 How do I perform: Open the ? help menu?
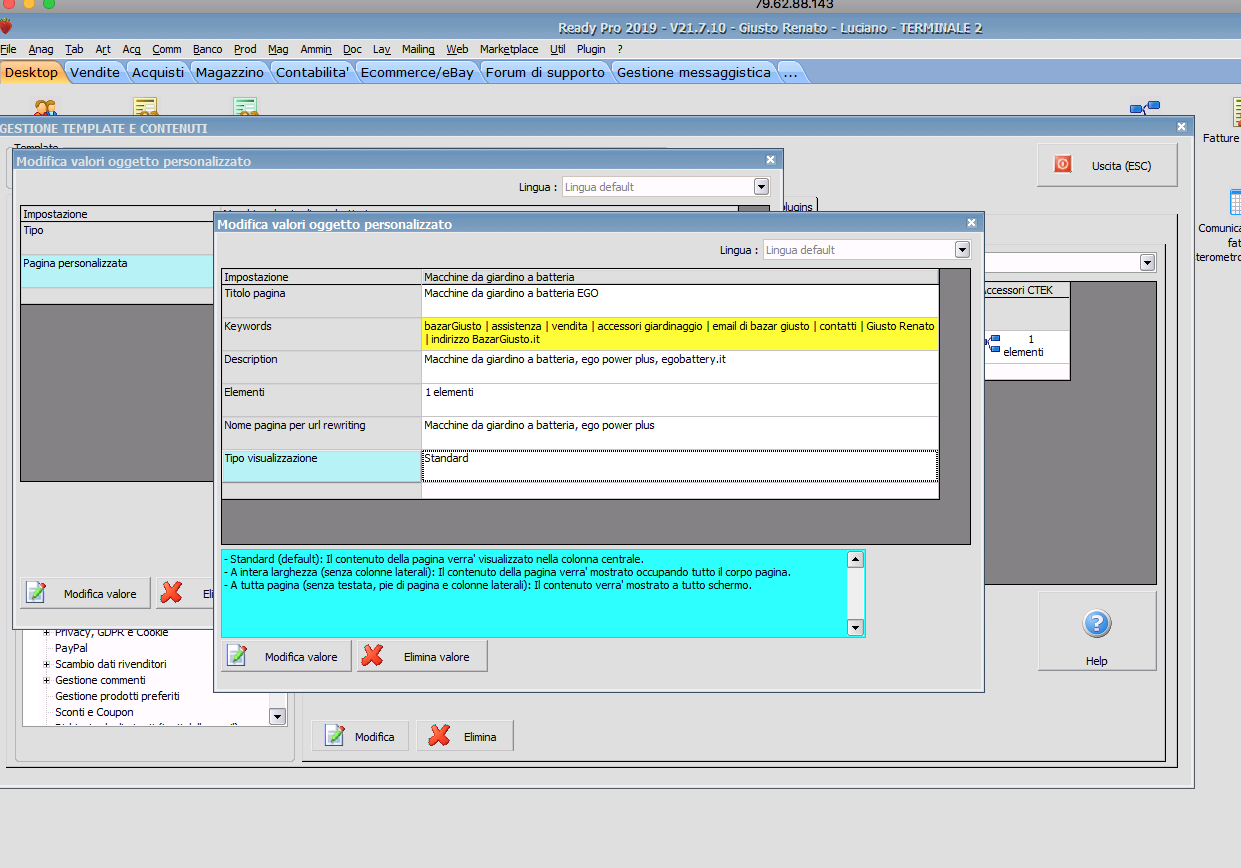click(x=620, y=49)
